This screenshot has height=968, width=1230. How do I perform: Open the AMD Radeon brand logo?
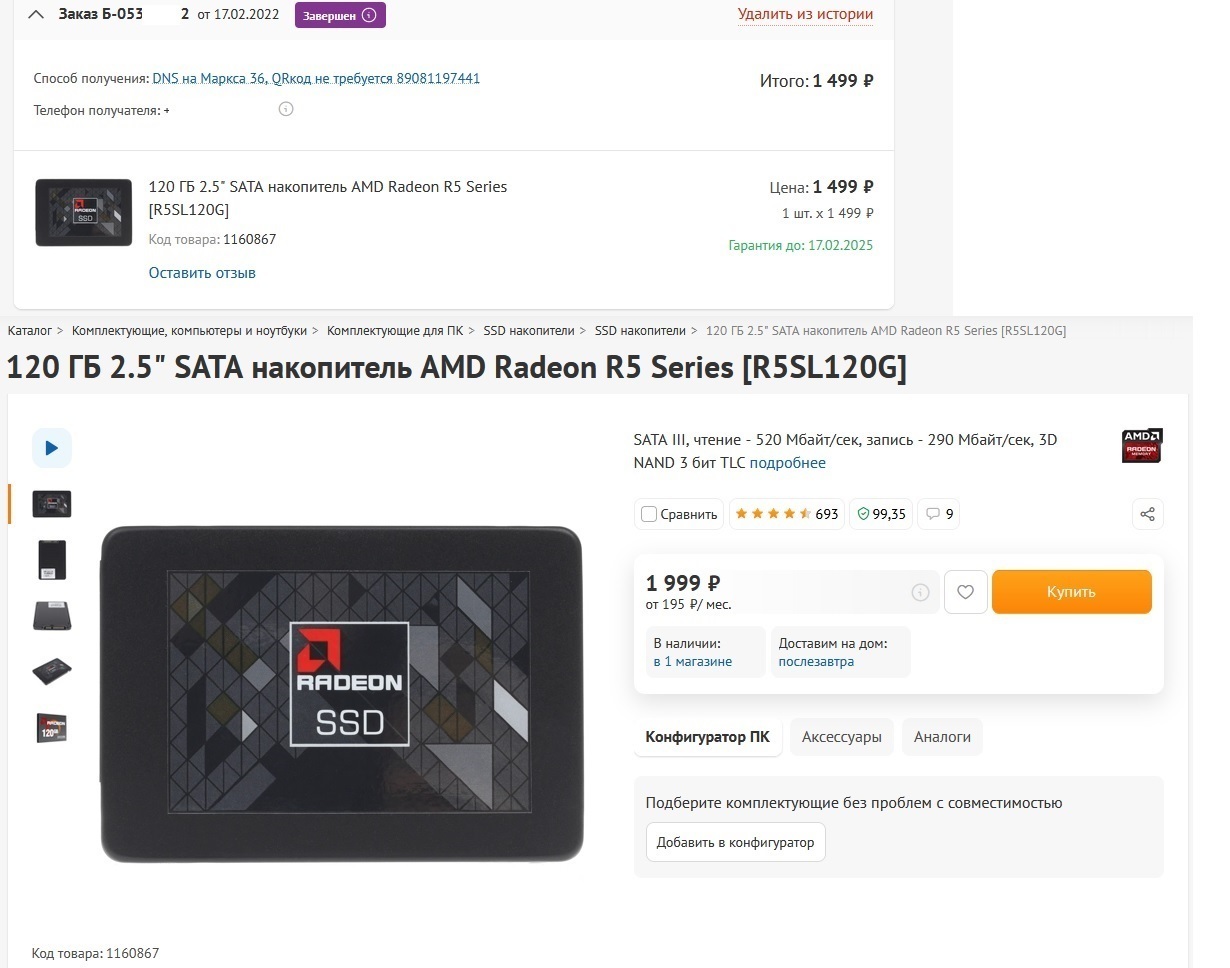[1141, 446]
